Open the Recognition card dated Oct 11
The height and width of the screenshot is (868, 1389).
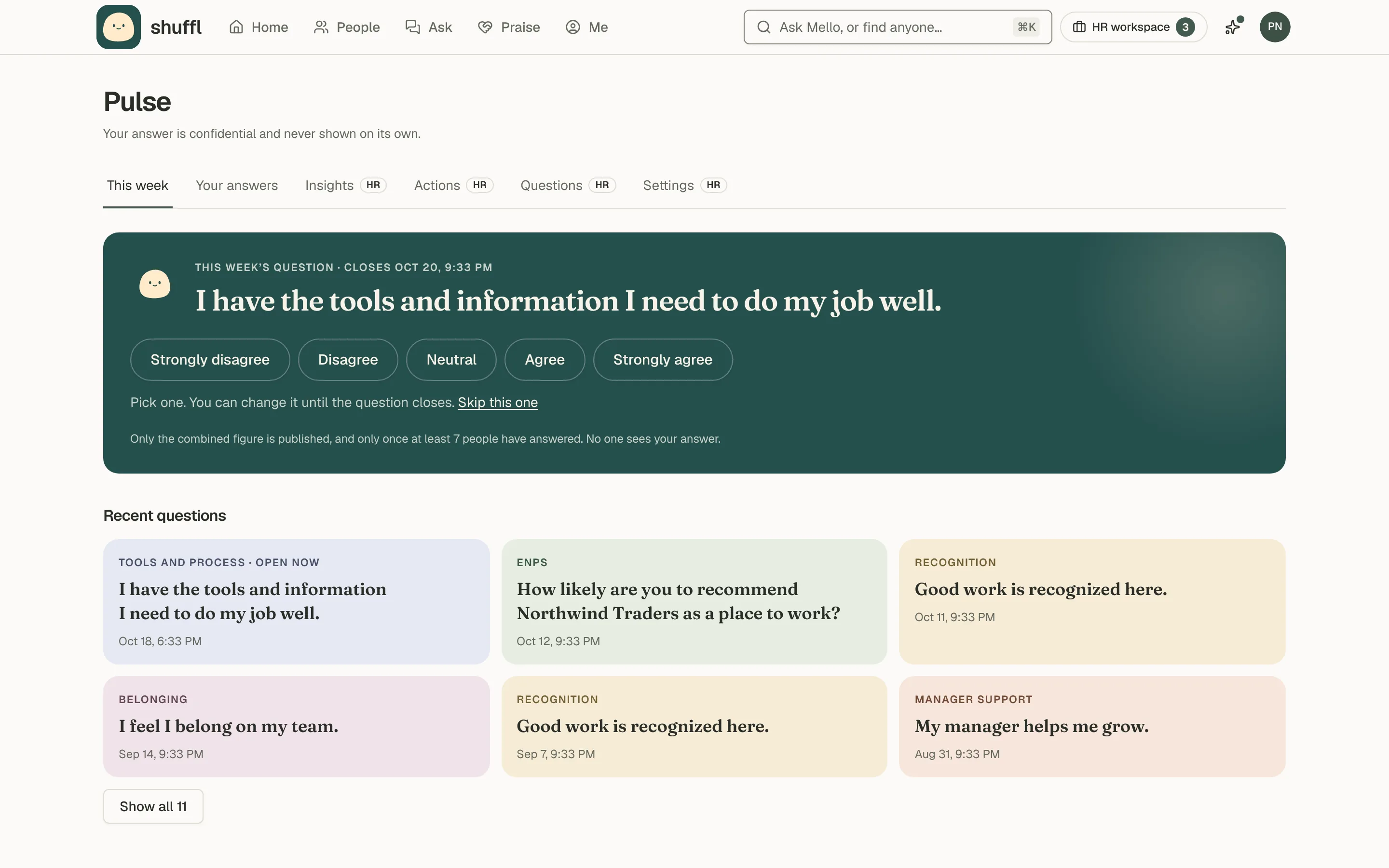(1092, 601)
